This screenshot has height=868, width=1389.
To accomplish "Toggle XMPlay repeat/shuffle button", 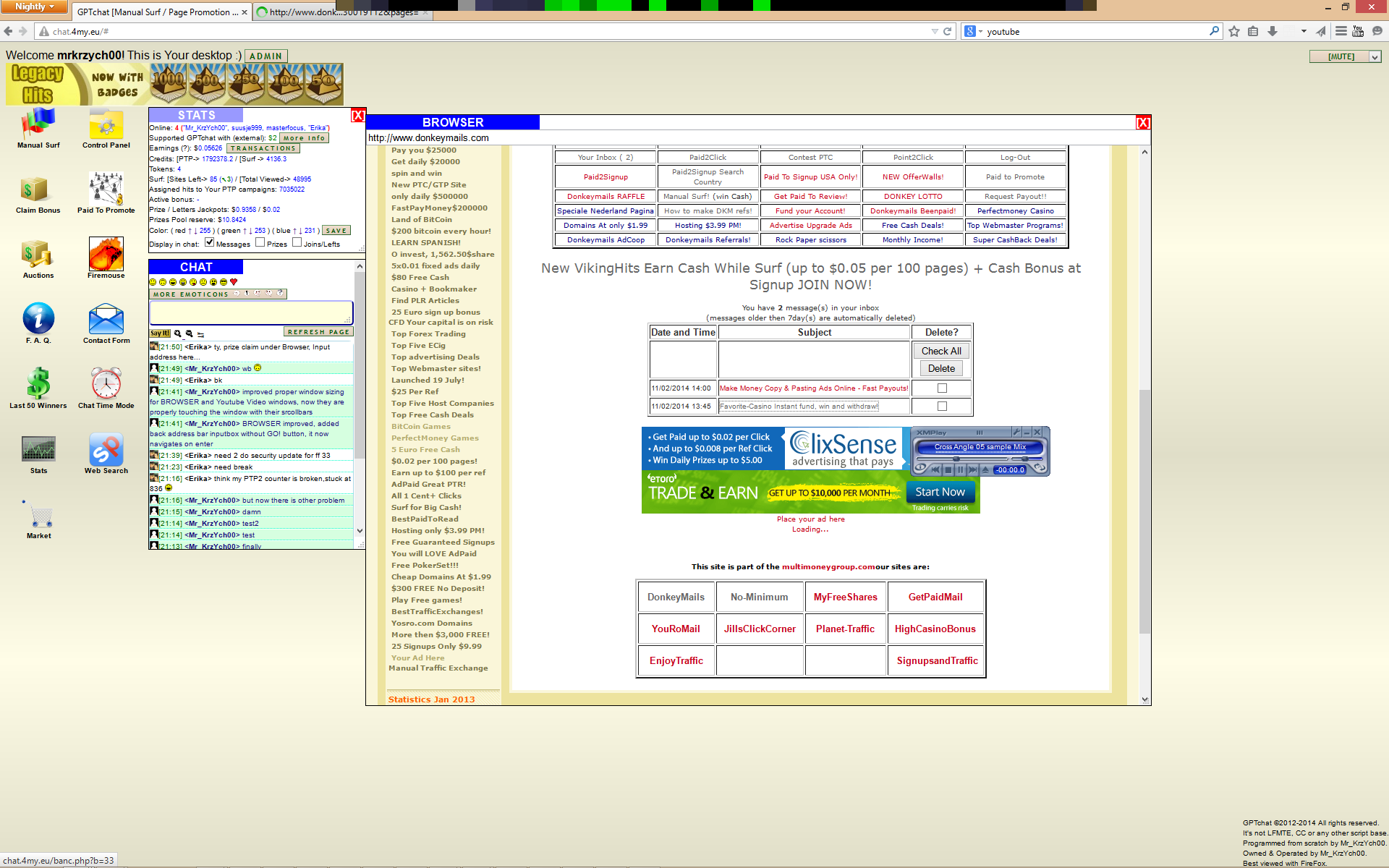I will 1040,467.
